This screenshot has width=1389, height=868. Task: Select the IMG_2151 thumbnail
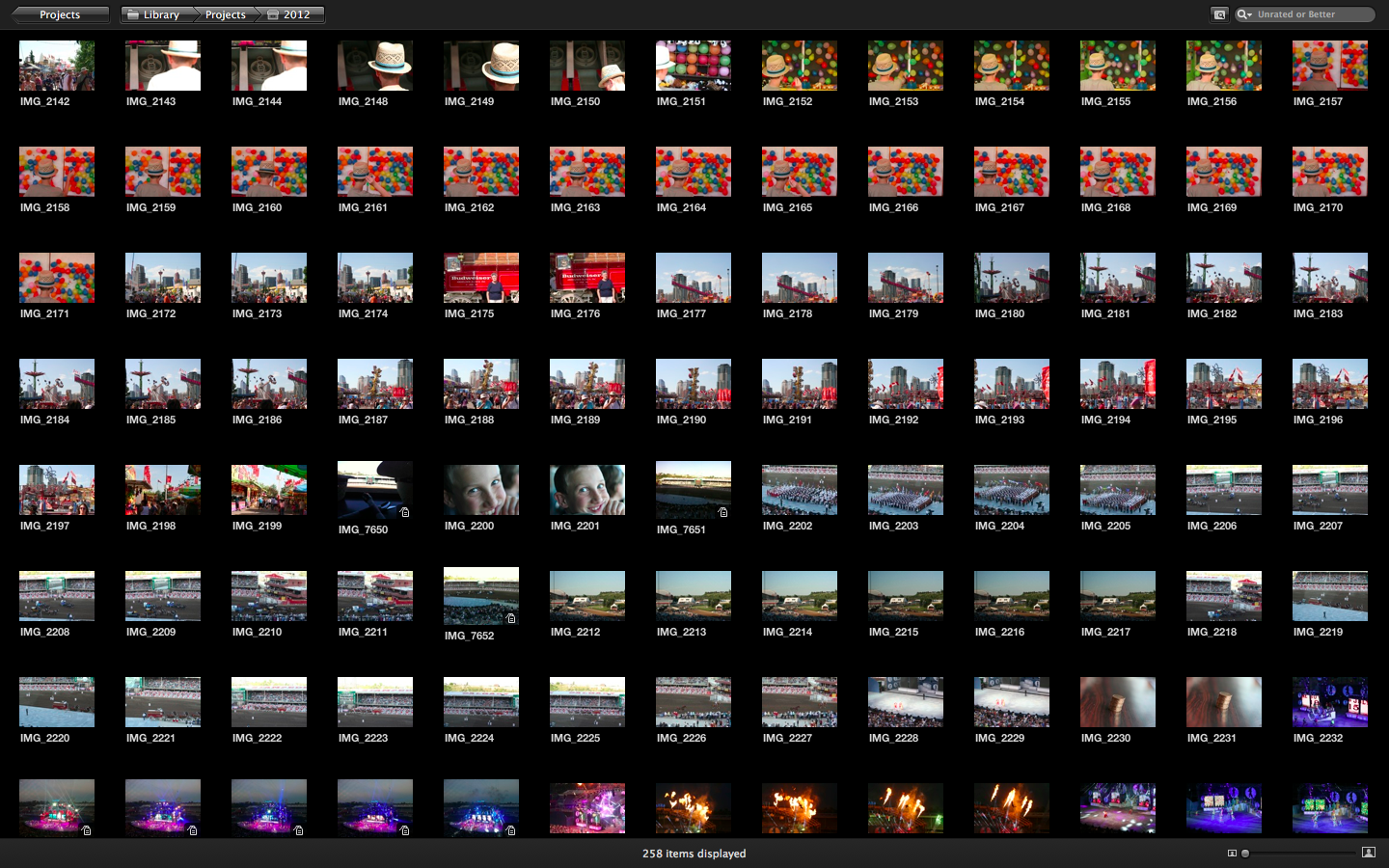click(x=694, y=66)
